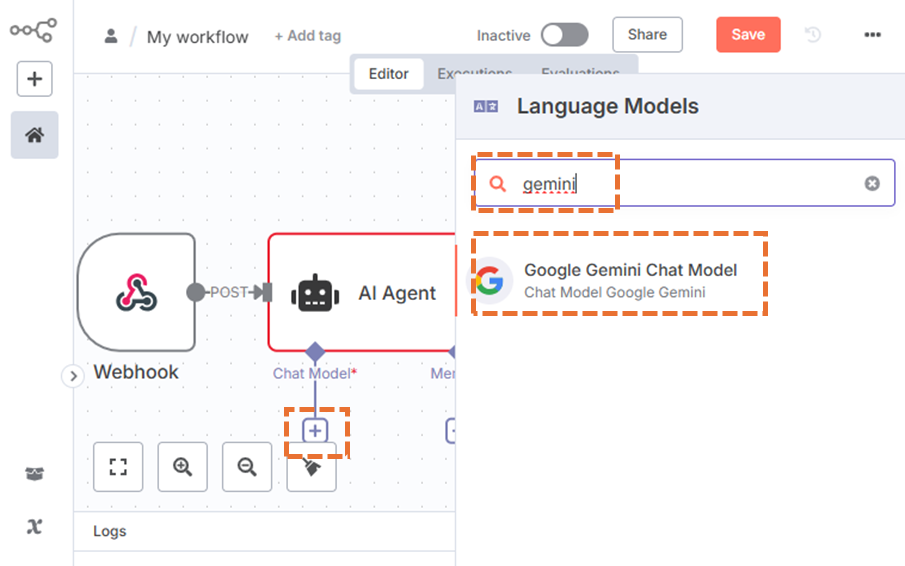Add a Chat Model sub-node via plus
The image size is (905, 566).
pyautogui.click(x=315, y=430)
